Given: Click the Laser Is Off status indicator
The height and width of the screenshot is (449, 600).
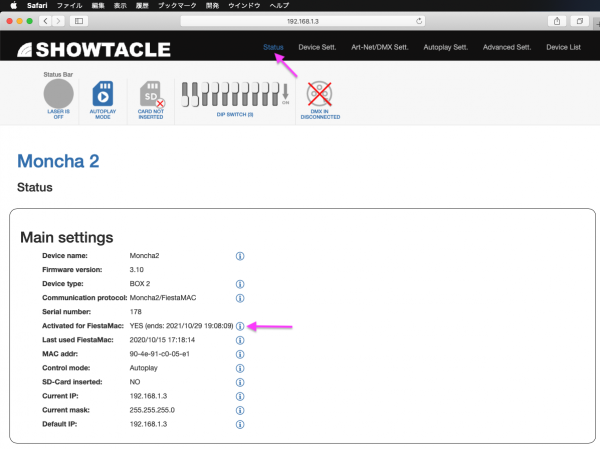Looking at the screenshot, I should pyautogui.click(x=59, y=96).
